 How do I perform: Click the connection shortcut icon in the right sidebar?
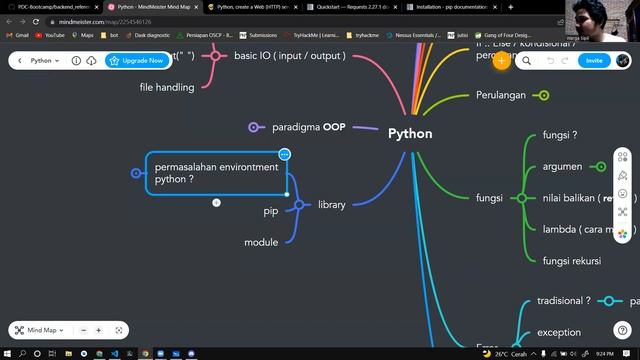pos(622,211)
